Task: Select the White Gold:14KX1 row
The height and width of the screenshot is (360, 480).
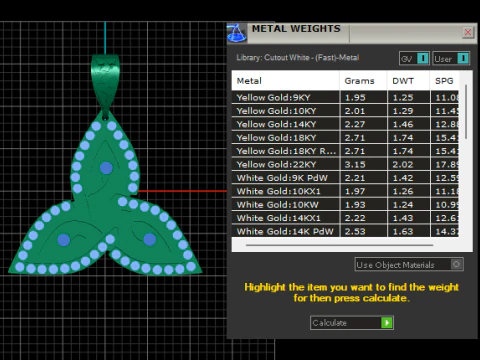Action: tap(345, 218)
